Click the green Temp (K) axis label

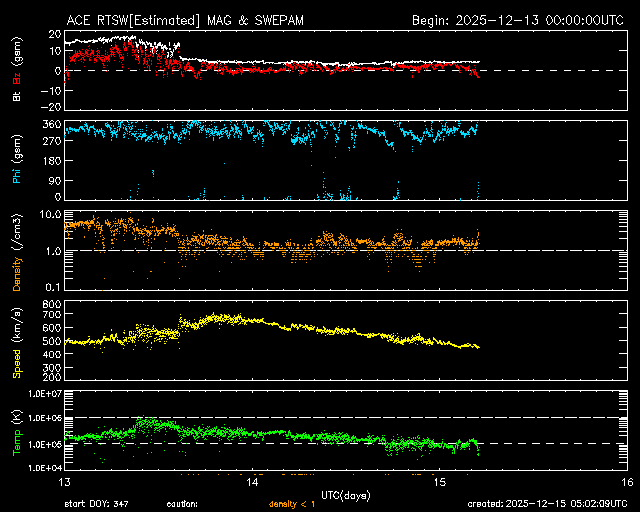[x=16, y=431]
